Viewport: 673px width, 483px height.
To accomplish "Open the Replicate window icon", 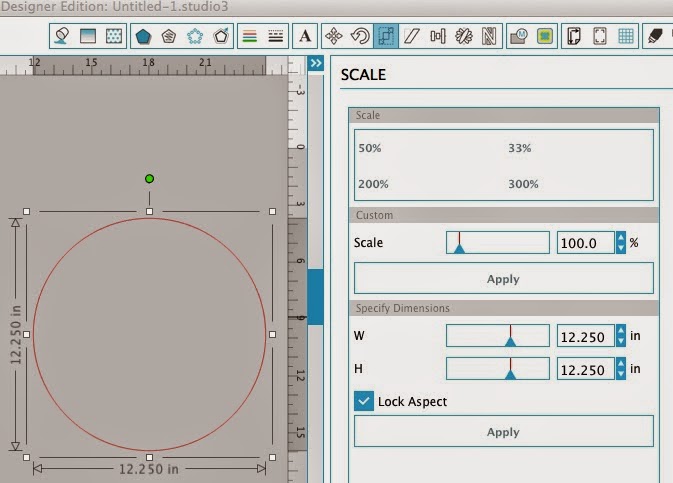I will 464,36.
